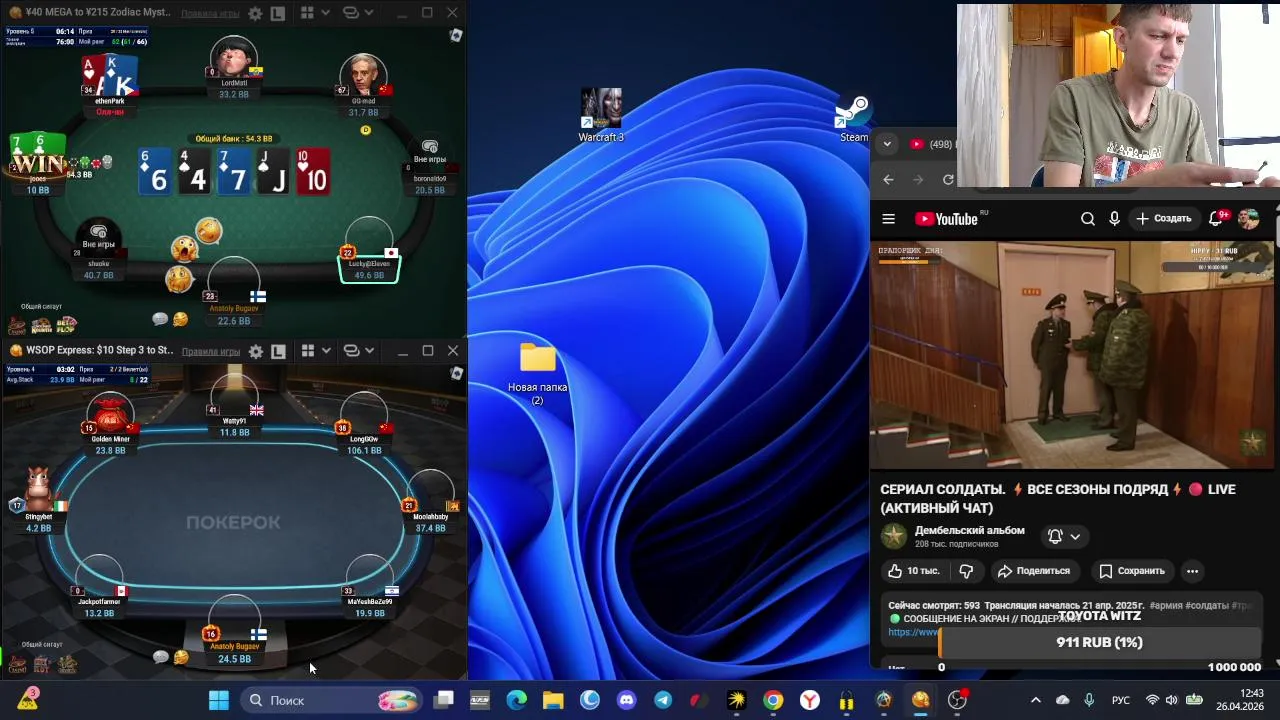Open 'Дембельский альбом' channel name
This screenshot has width=1280, height=720.
[969, 531]
